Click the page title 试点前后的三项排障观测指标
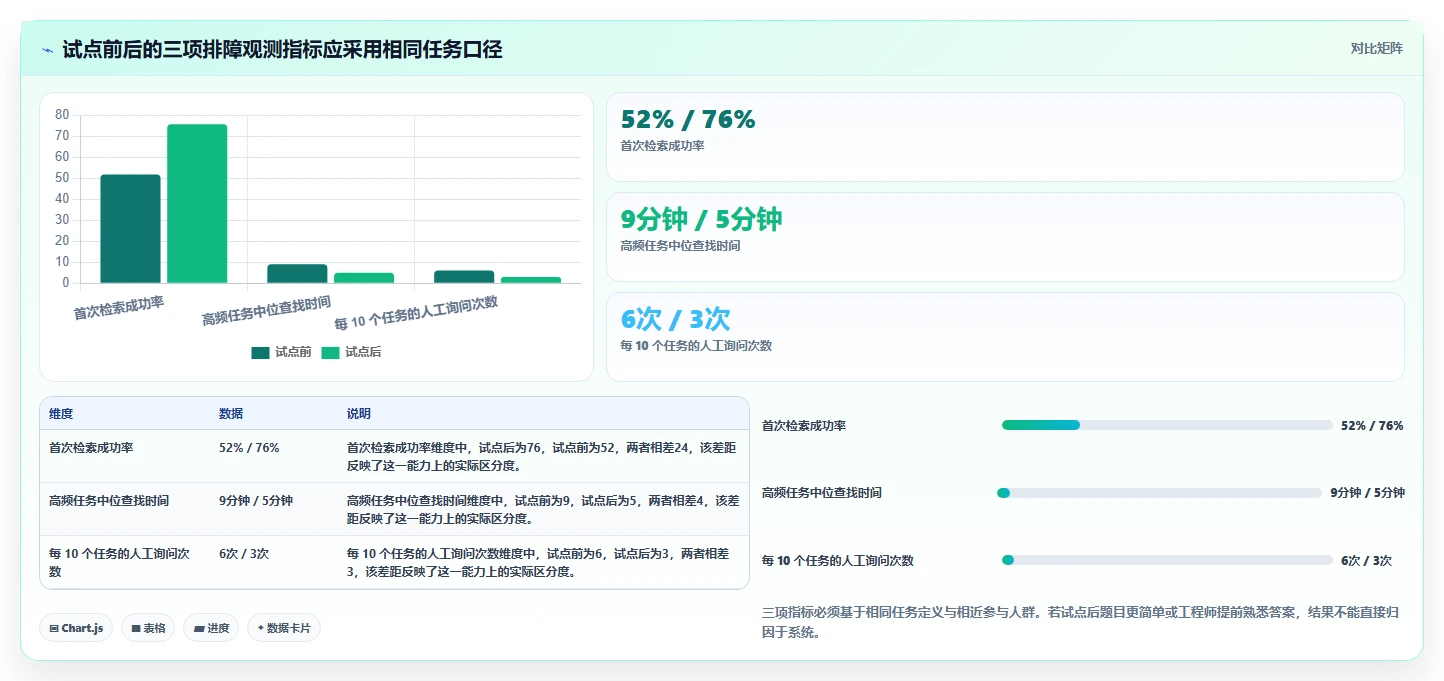 [x=282, y=49]
